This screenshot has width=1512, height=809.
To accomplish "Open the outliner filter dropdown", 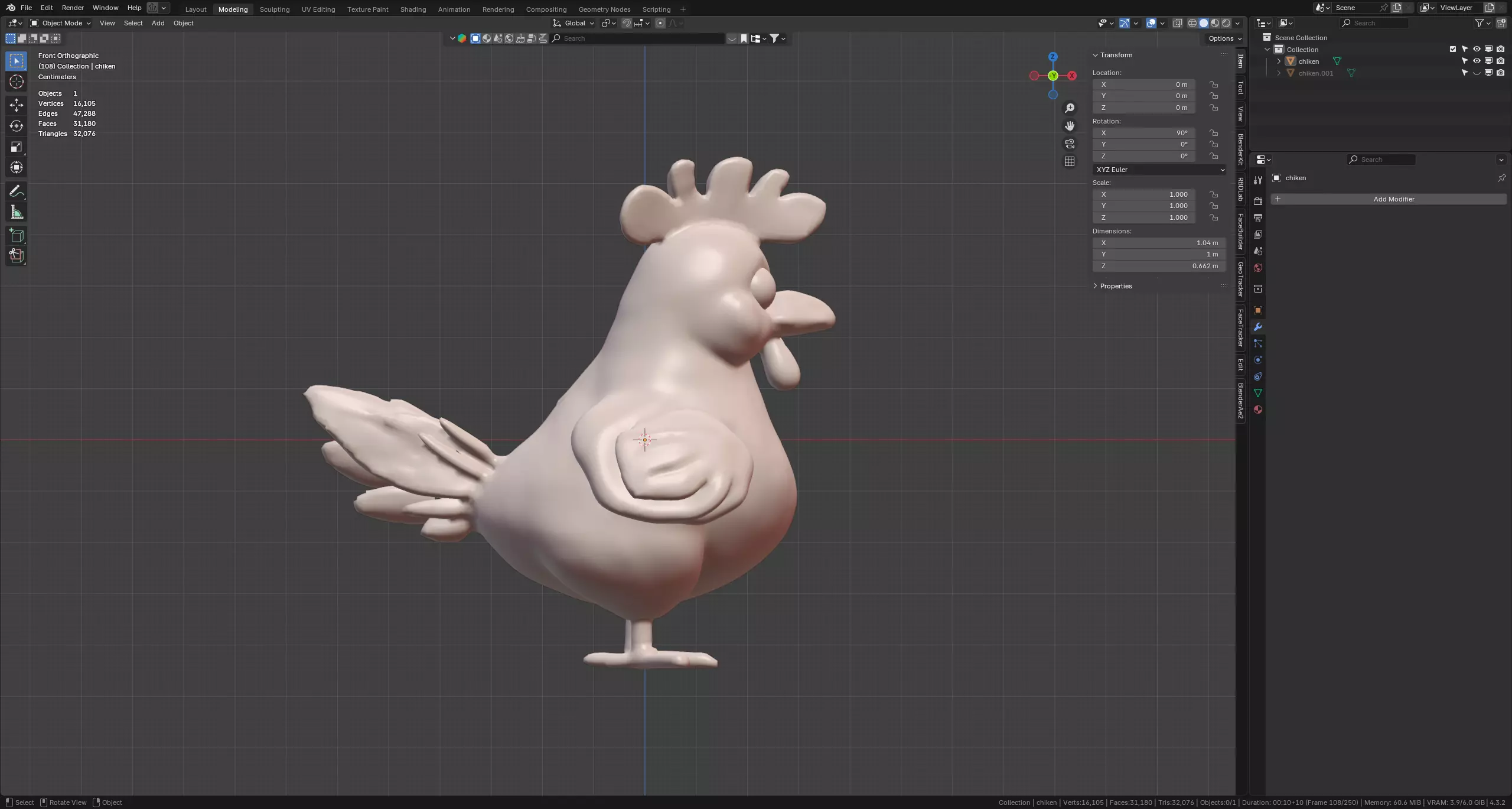I will (1482, 23).
